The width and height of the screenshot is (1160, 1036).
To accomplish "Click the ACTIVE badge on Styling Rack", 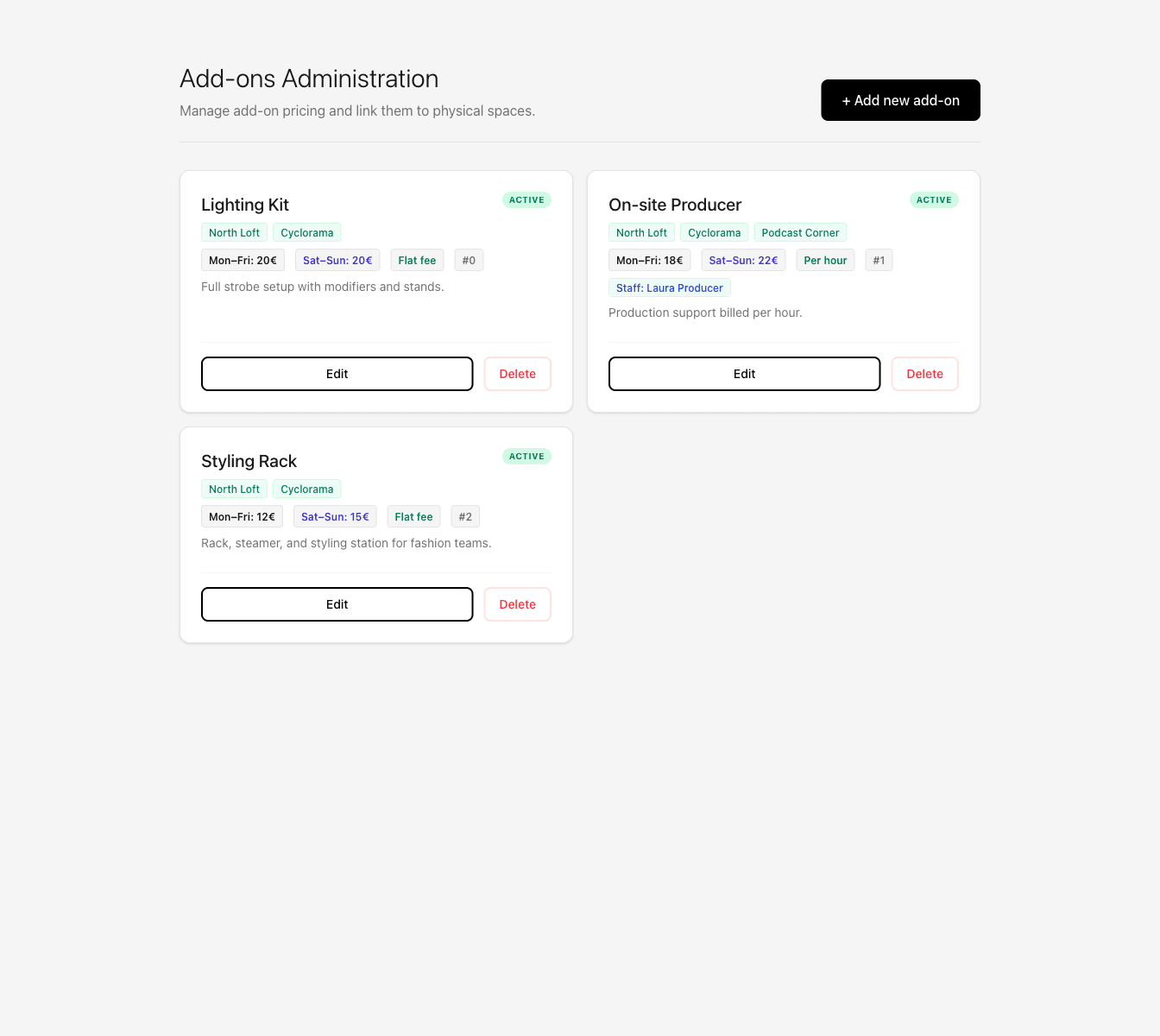I will 526,456.
